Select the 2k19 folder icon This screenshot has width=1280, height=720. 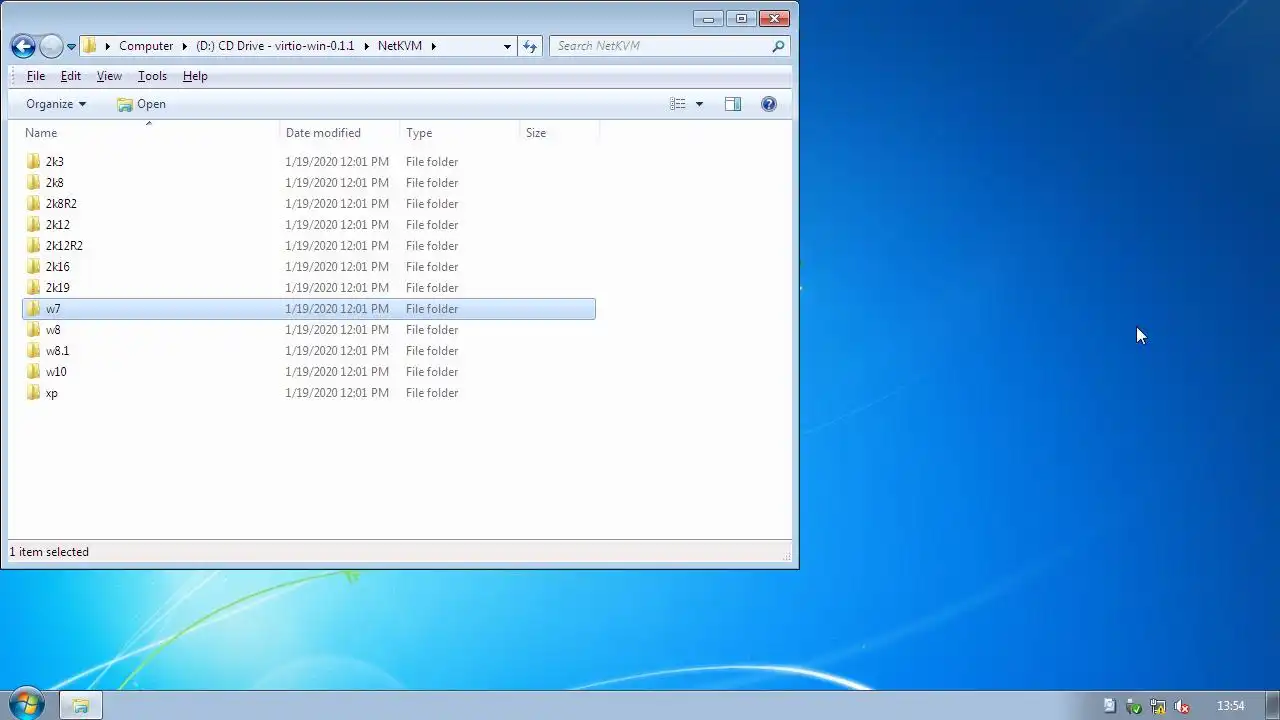pos(33,287)
